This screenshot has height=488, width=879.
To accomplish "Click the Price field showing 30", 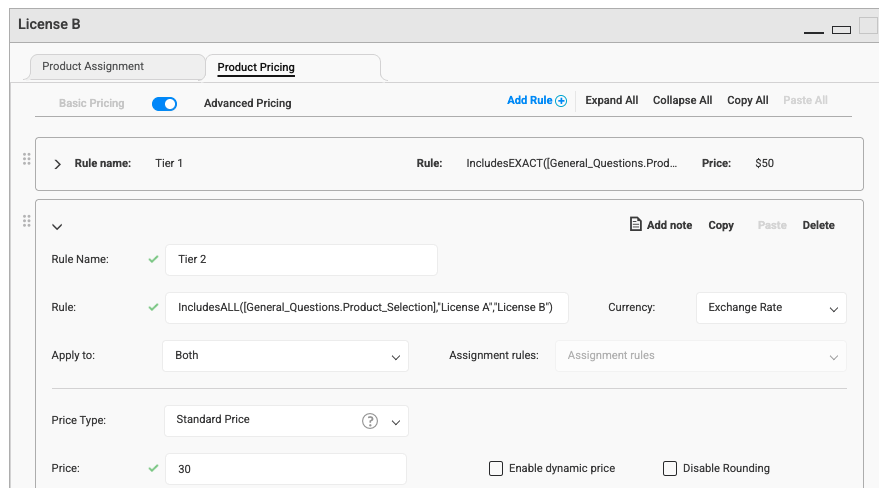I will pos(286,469).
